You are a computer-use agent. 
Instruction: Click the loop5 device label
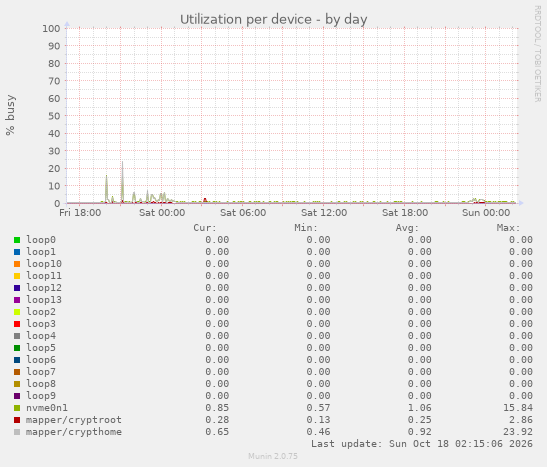click(x=41, y=348)
